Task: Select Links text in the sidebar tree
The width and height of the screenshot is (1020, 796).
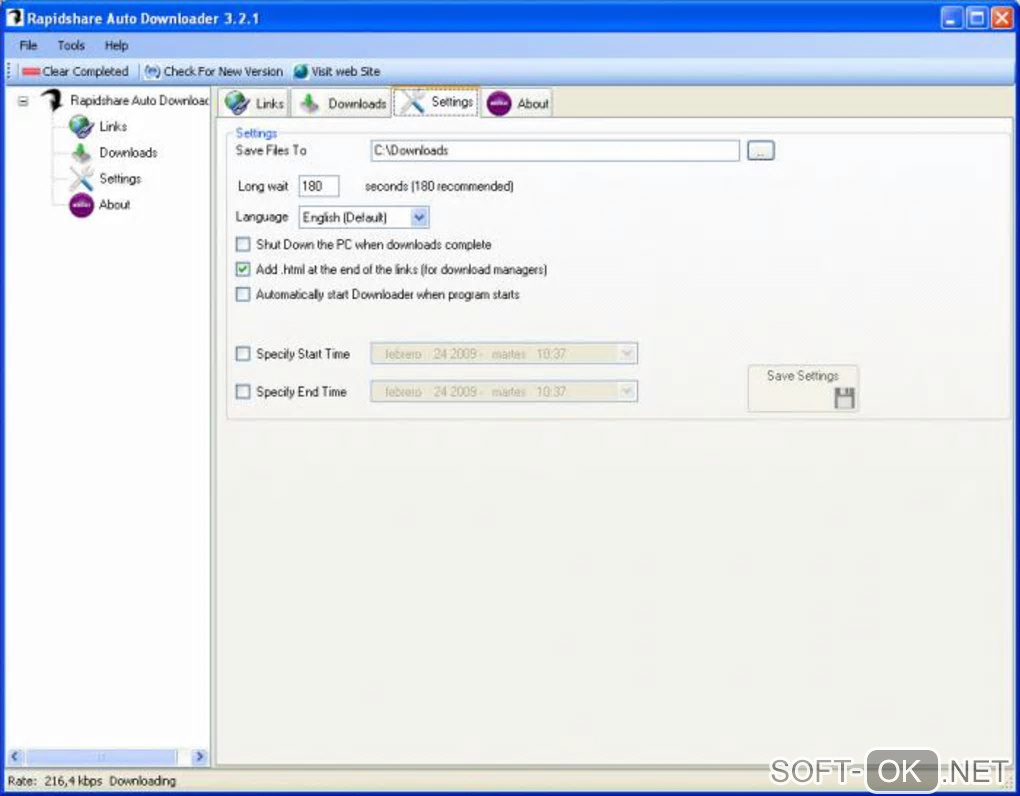Action: [x=113, y=126]
